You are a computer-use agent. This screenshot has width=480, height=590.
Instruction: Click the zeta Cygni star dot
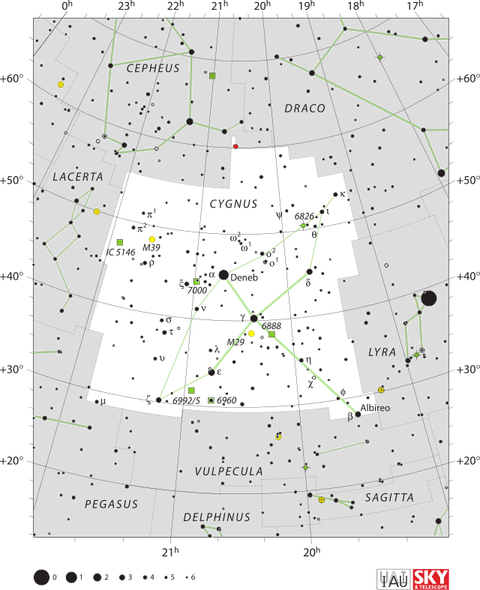159,400
